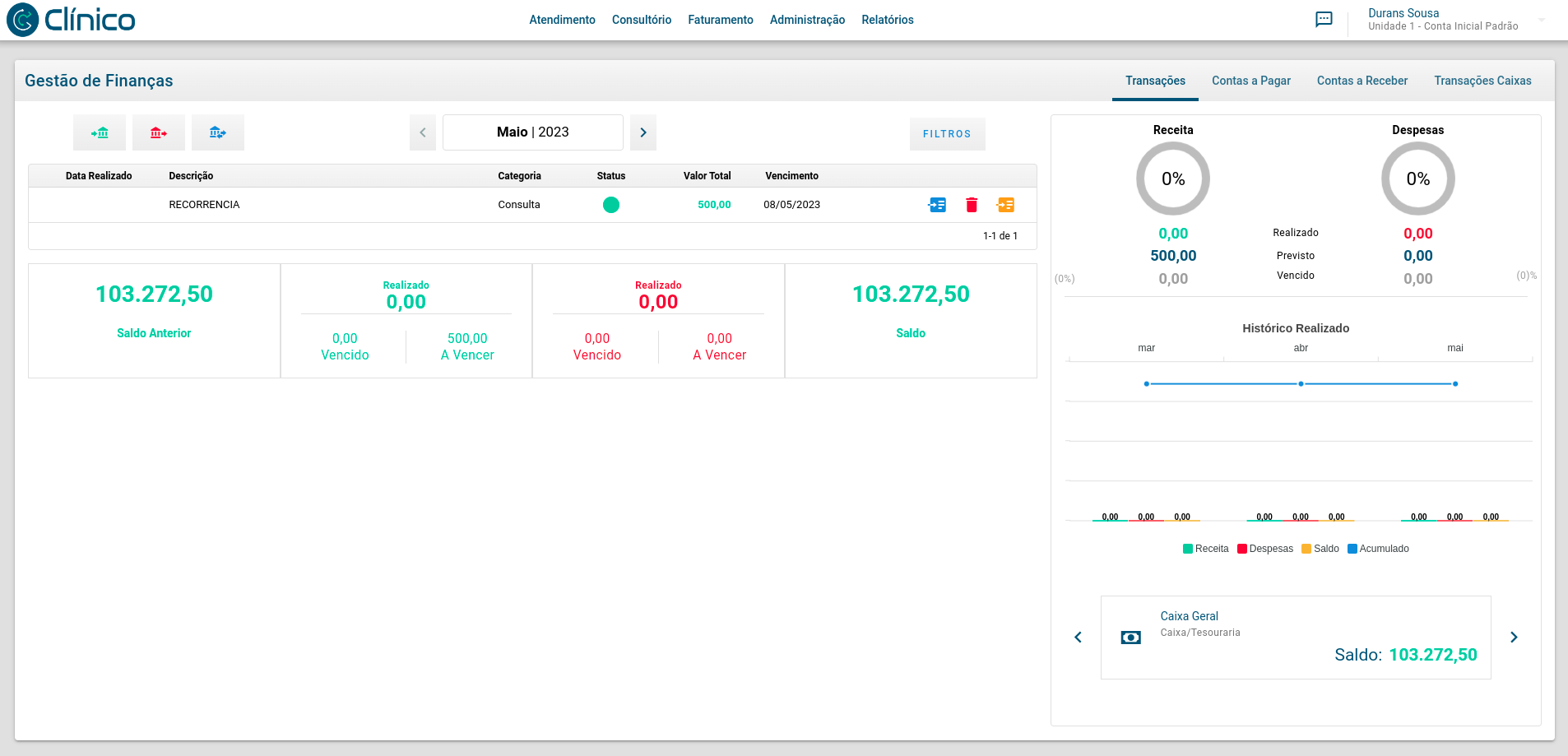This screenshot has height=756, width=1568.
Task: Click the Maio 2023 month selector field
Action: (x=532, y=132)
